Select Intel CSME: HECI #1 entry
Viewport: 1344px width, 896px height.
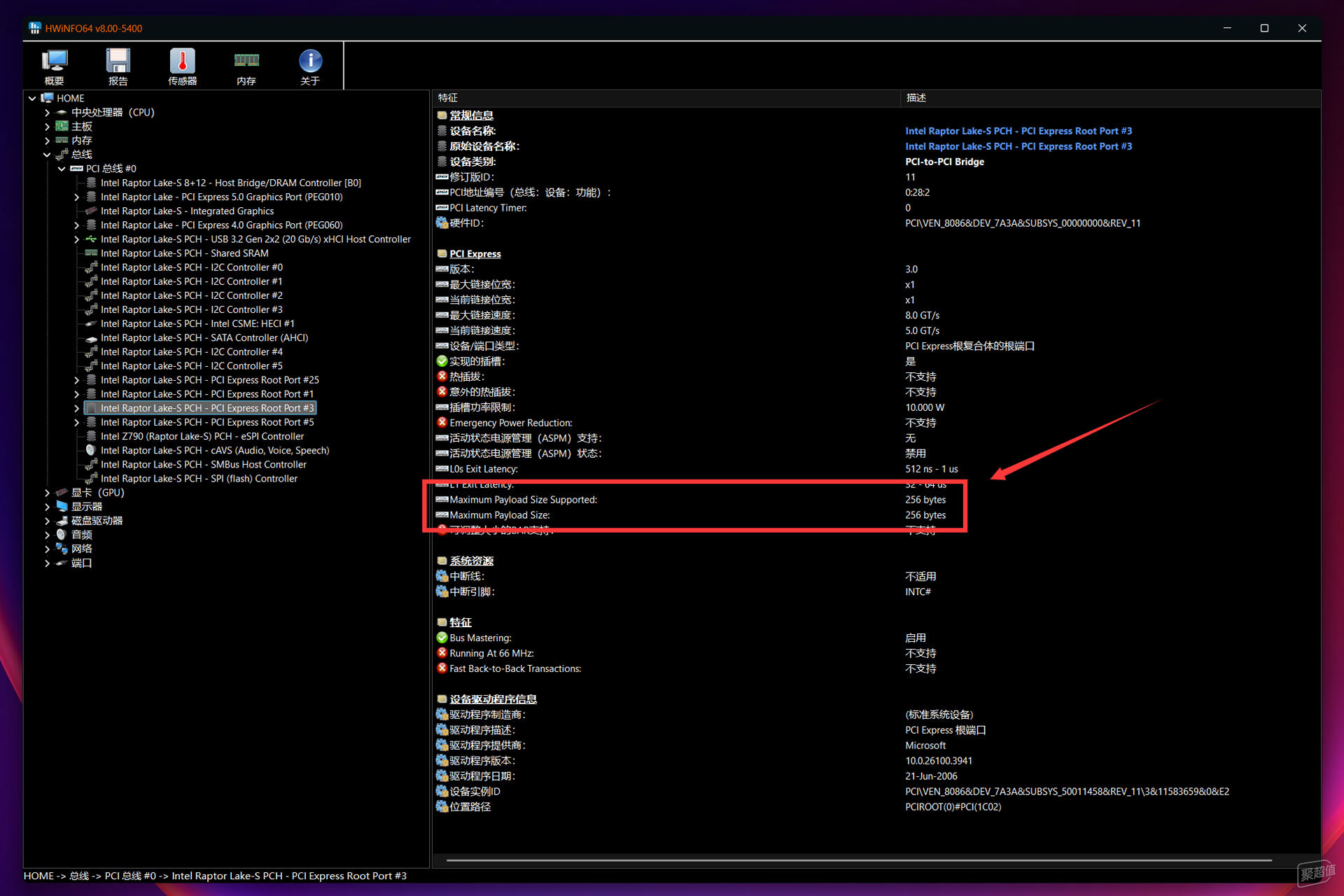[197, 323]
